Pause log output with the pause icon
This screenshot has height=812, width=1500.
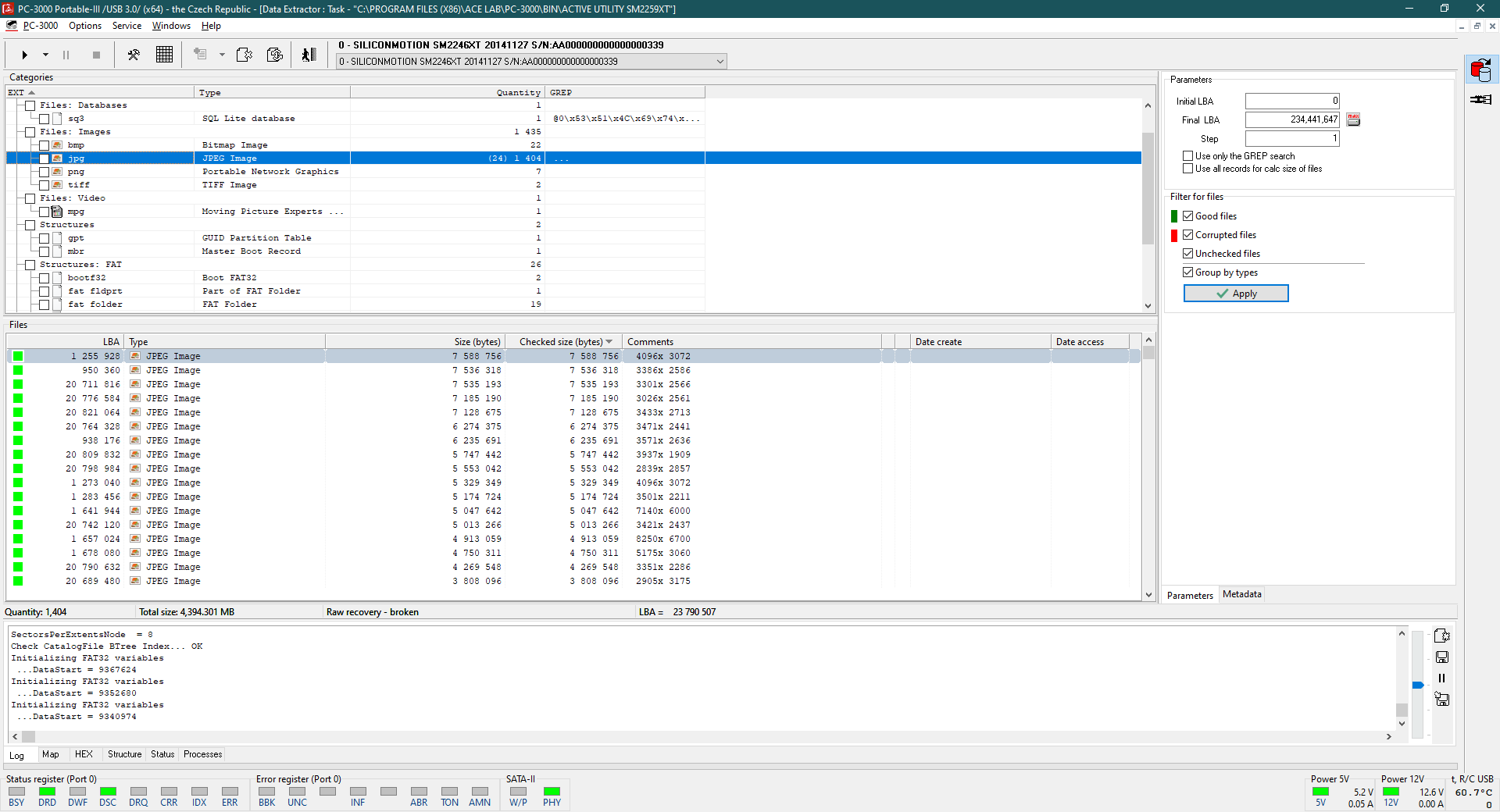[x=1442, y=678]
